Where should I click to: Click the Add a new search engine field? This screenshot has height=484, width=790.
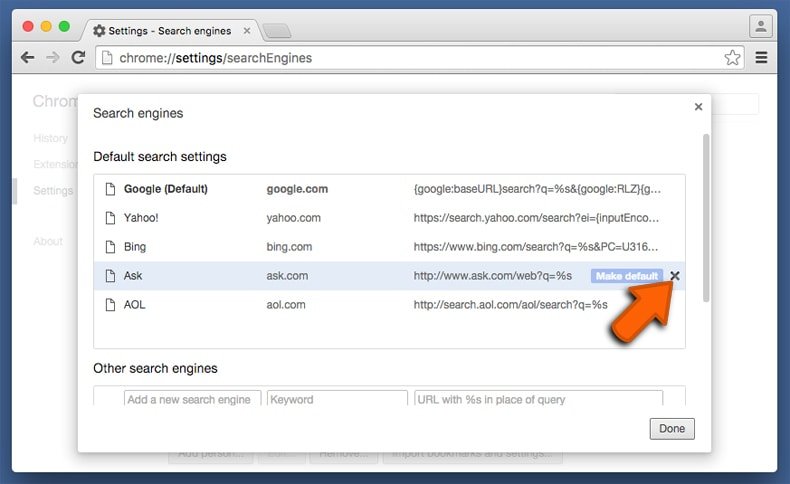click(x=192, y=398)
